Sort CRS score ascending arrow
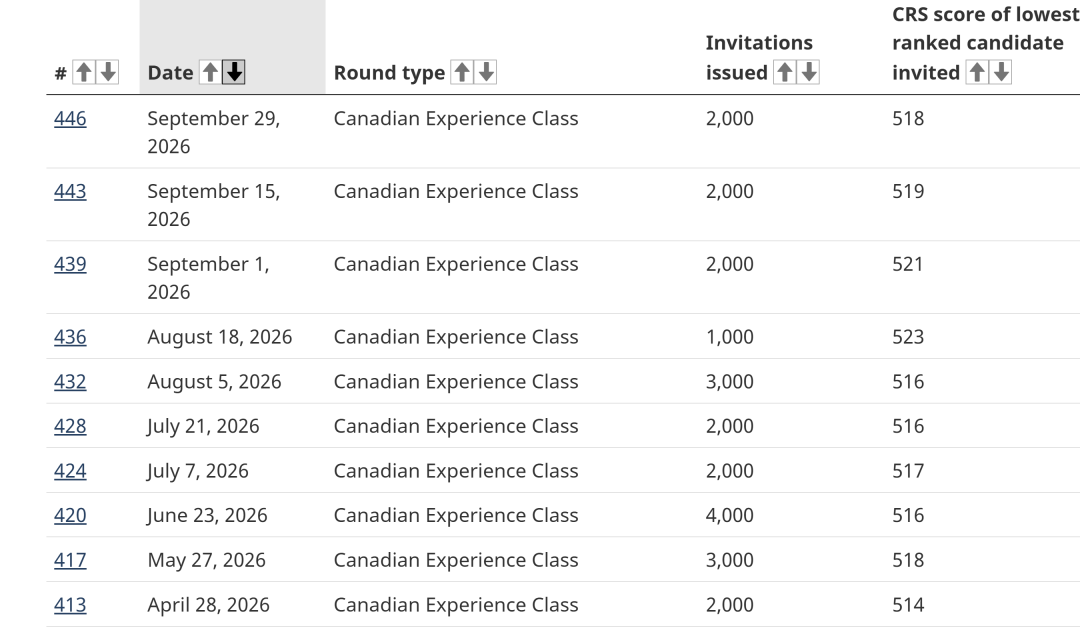 [x=977, y=72]
